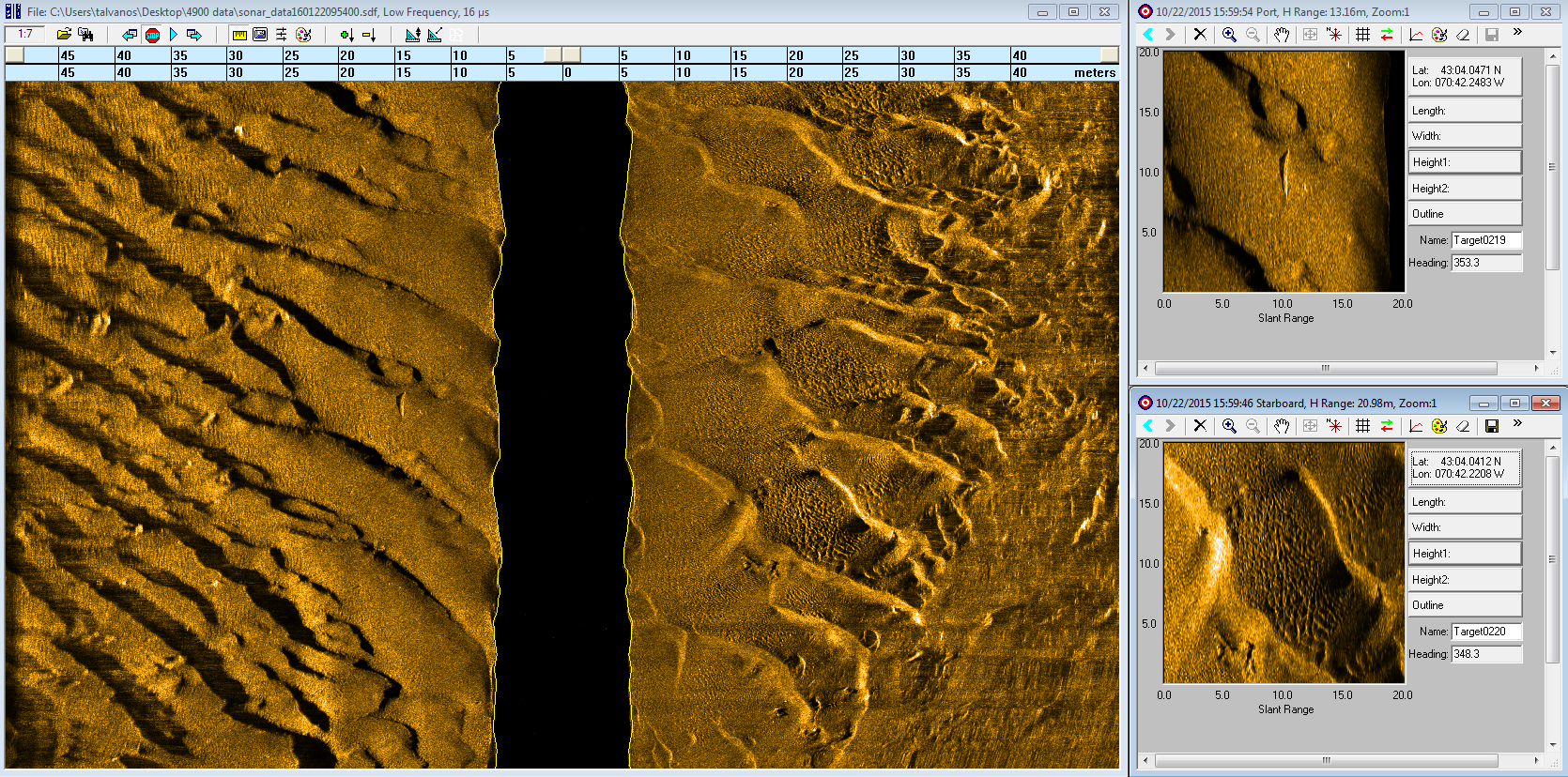The image size is (1568, 777).
Task: Open color palette in main sonar toolbar
Action: click(x=303, y=35)
